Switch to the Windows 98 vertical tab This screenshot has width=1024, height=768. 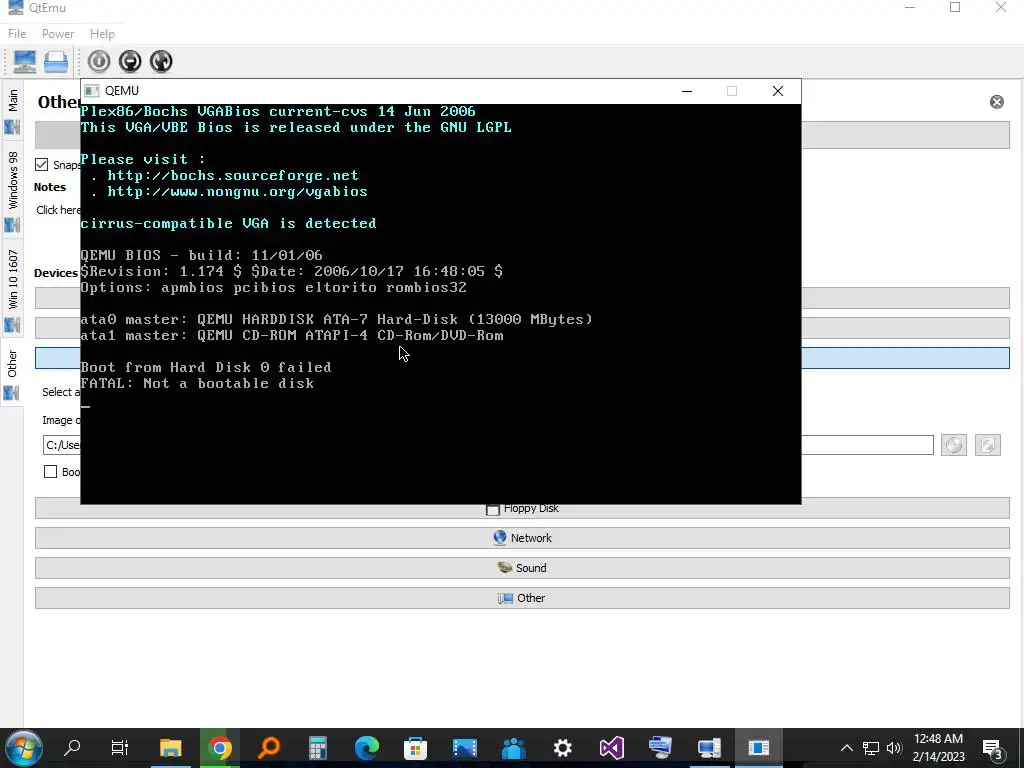pos(12,189)
